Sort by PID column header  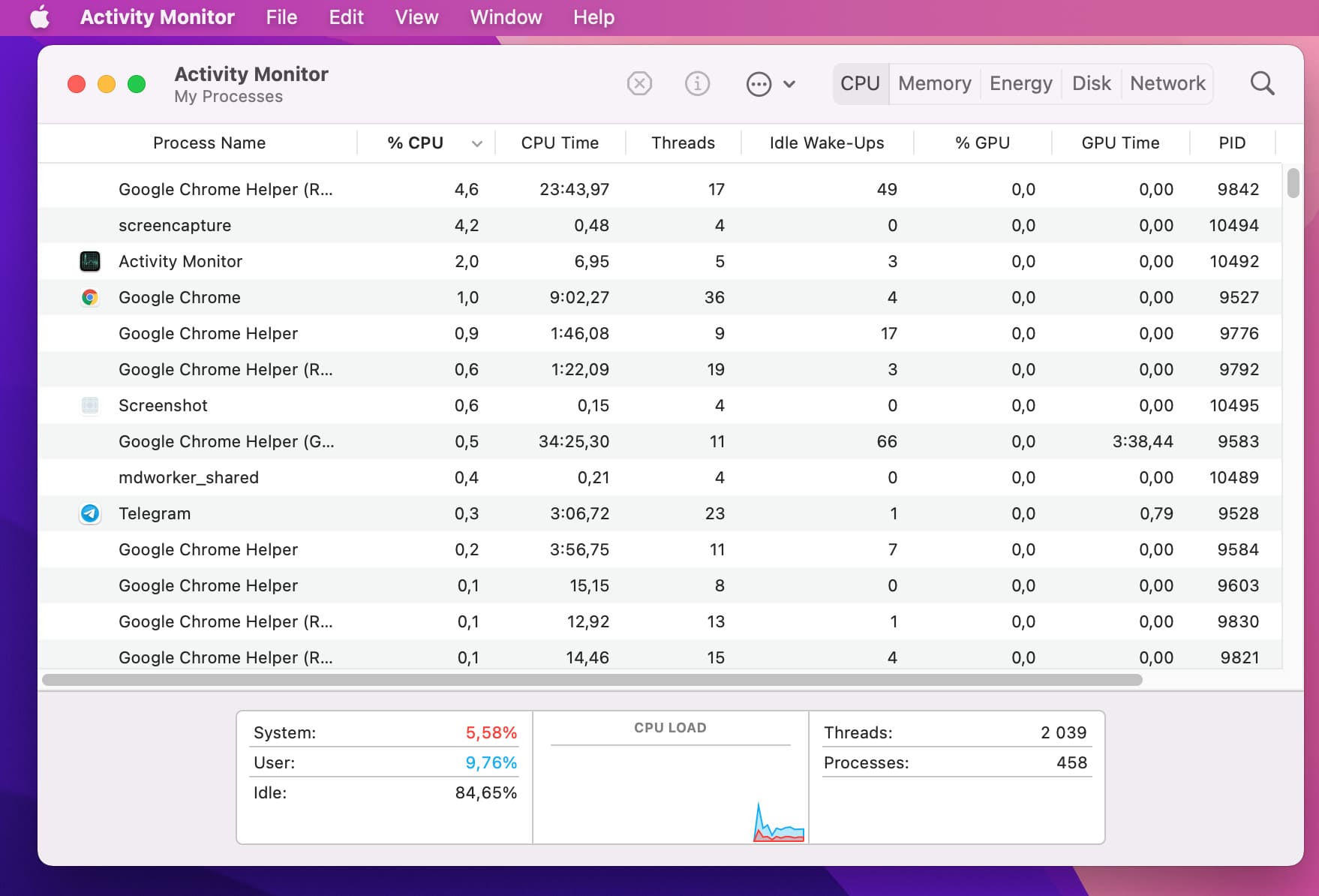pos(1232,143)
